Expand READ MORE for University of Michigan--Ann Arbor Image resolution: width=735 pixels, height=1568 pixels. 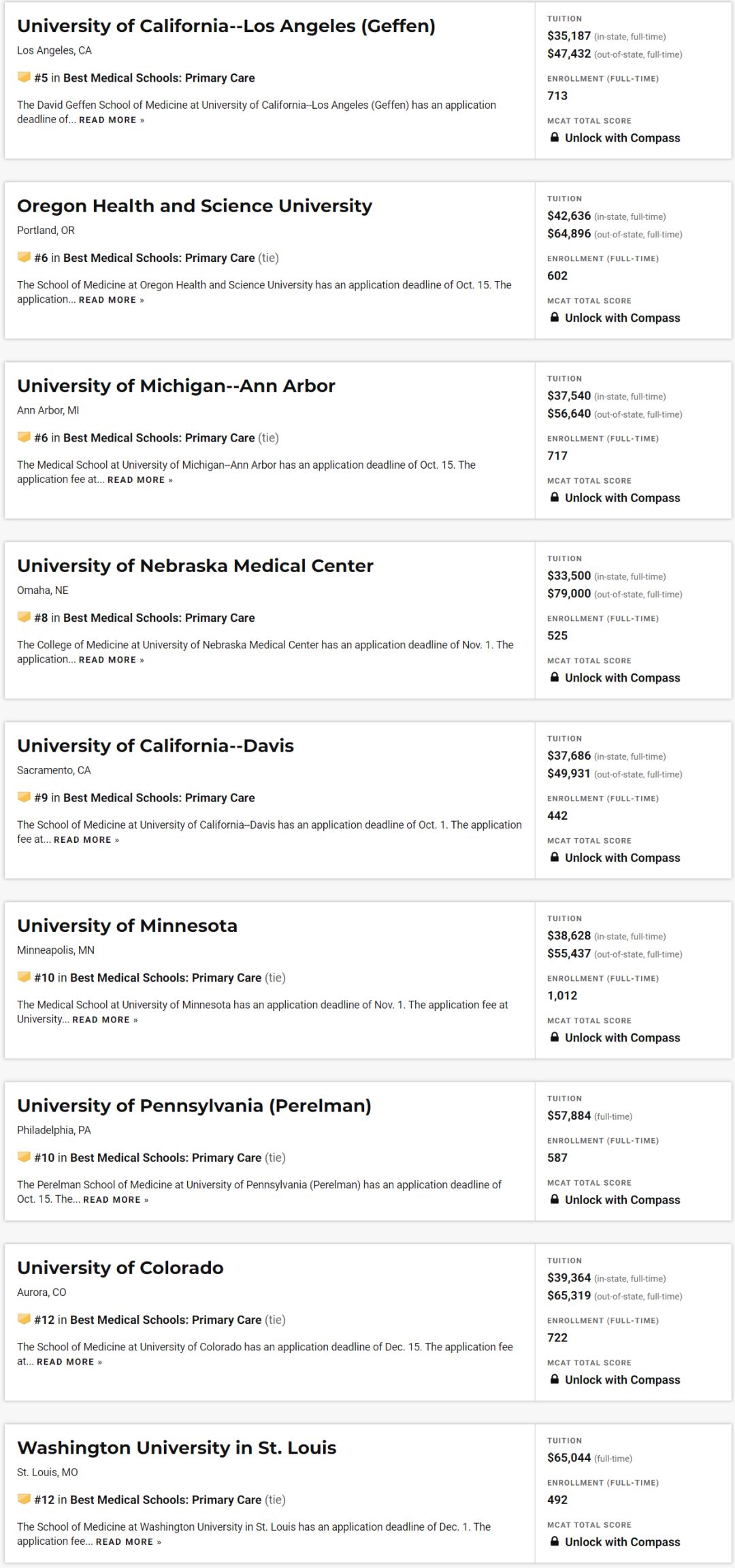[x=140, y=480]
